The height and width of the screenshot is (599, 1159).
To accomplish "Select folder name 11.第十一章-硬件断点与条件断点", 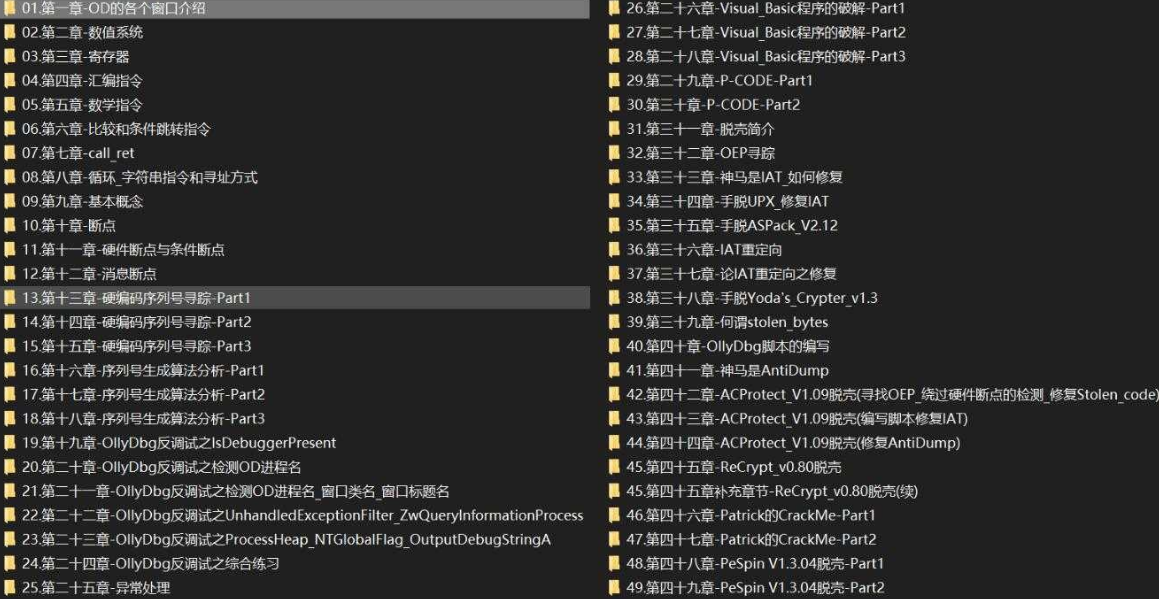I will click(x=123, y=250).
